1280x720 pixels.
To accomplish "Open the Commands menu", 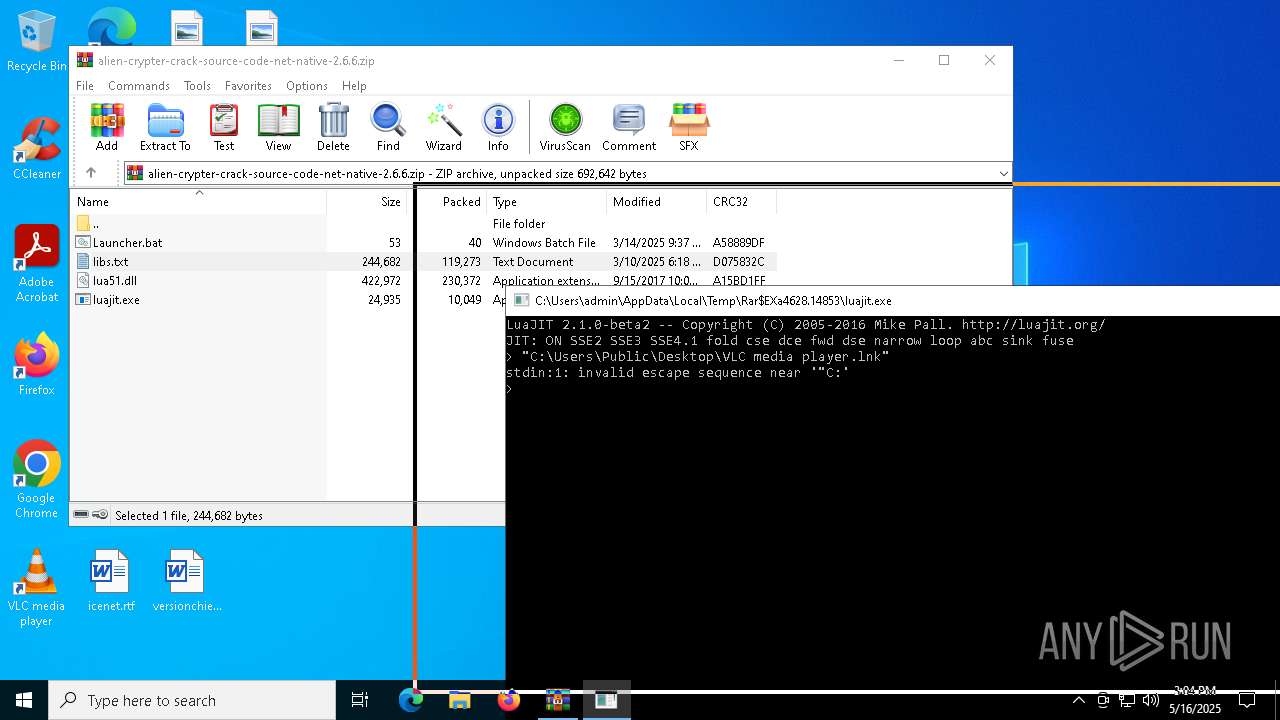I will click(139, 86).
